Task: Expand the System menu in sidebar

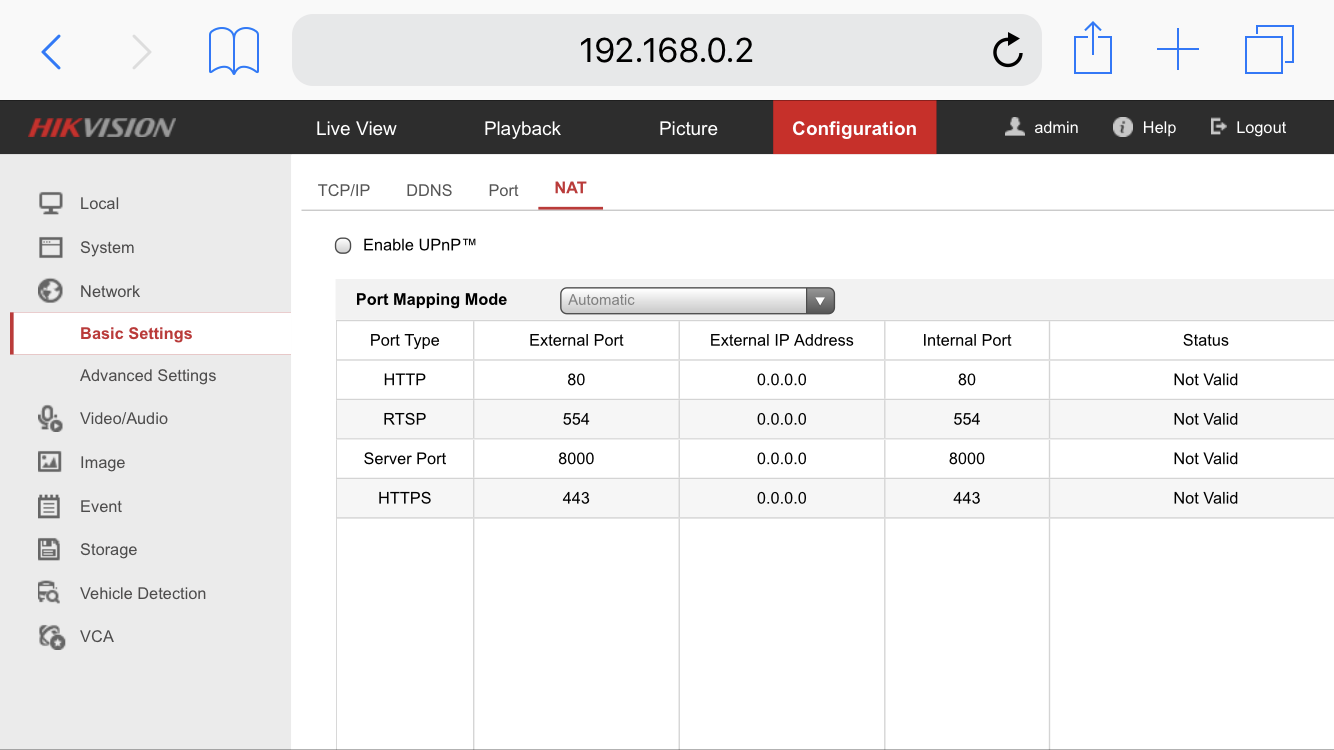Action: coord(106,247)
